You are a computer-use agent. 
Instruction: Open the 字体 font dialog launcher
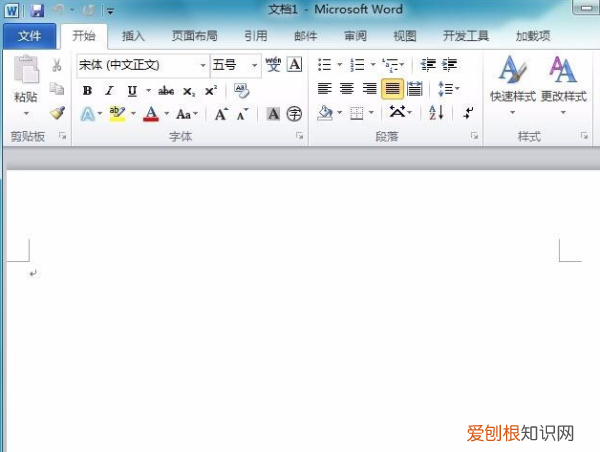(300, 135)
